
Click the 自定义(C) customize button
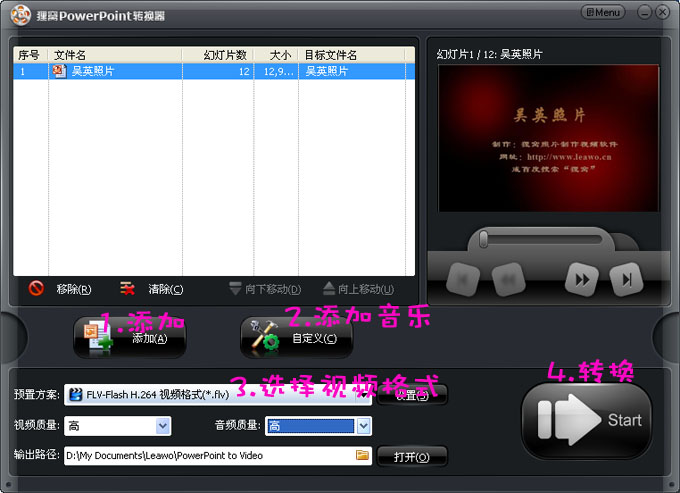pyautogui.click(x=297, y=338)
